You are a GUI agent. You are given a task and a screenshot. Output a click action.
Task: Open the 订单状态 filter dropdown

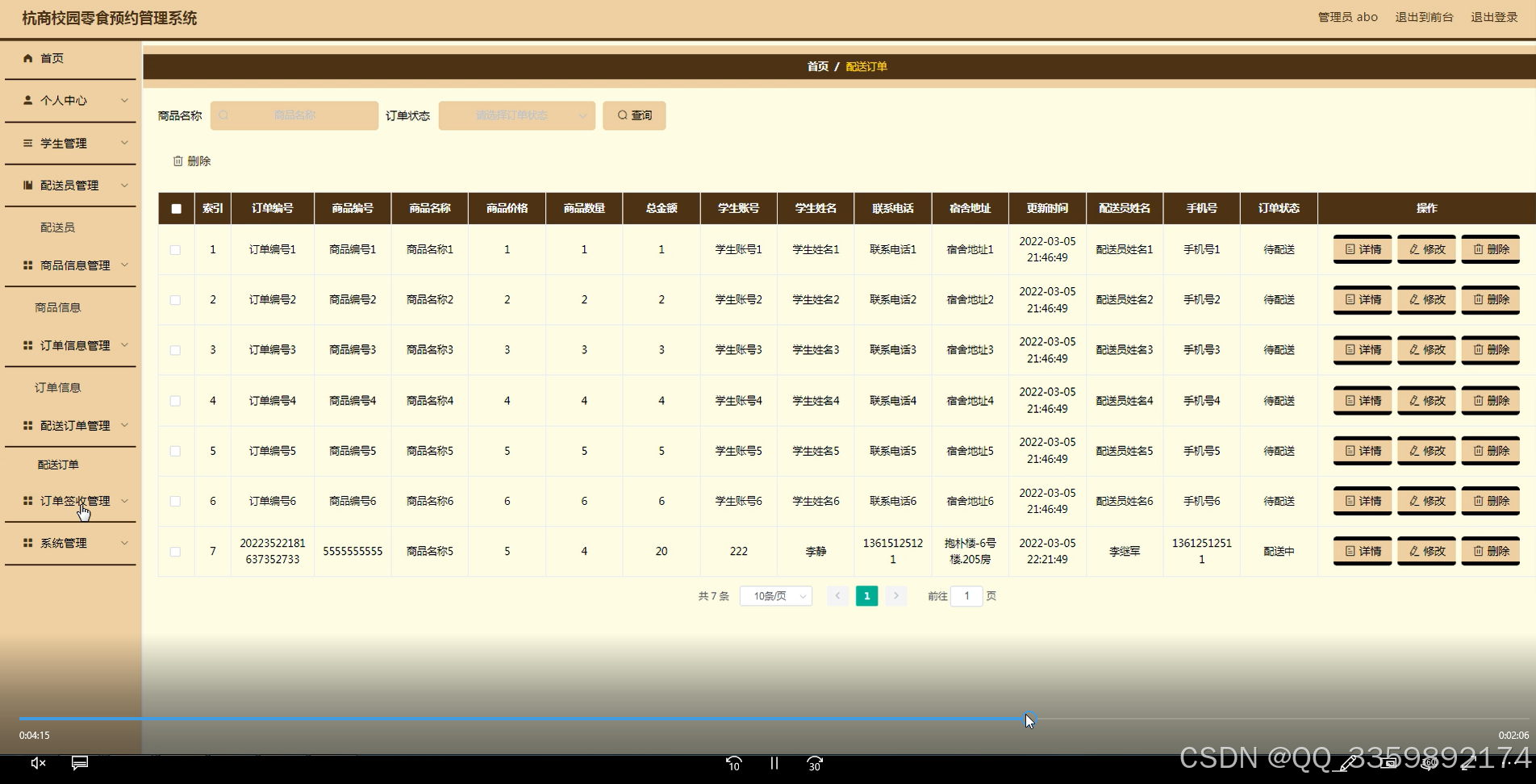coord(517,115)
